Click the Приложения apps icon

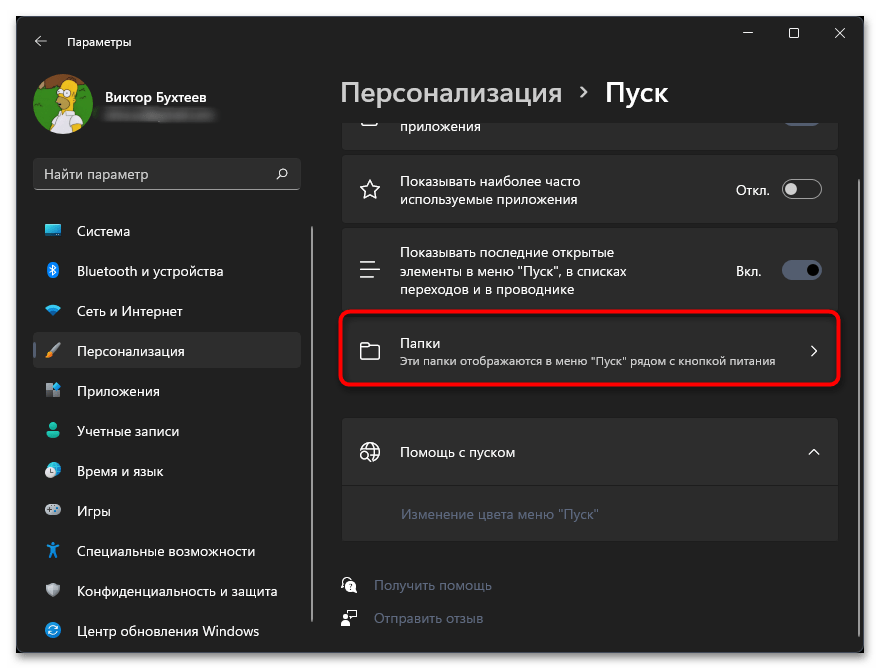(53, 391)
